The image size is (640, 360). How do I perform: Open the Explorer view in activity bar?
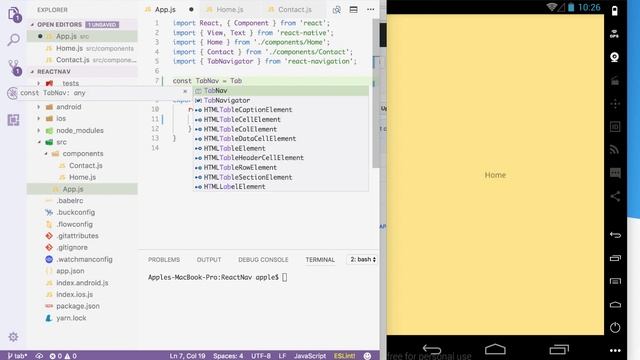14,15
